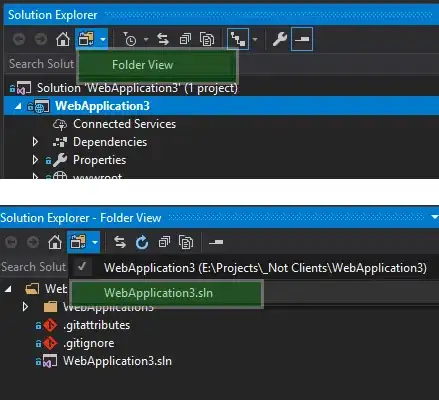Select WebApplication3.sln file in Folder View tree
439x400 pixels.
pos(117,361)
